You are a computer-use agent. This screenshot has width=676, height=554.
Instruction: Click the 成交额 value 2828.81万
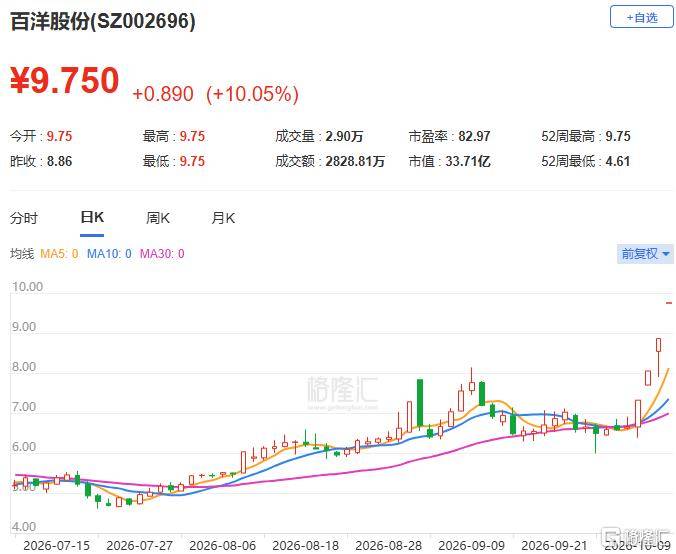(x=355, y=161)
